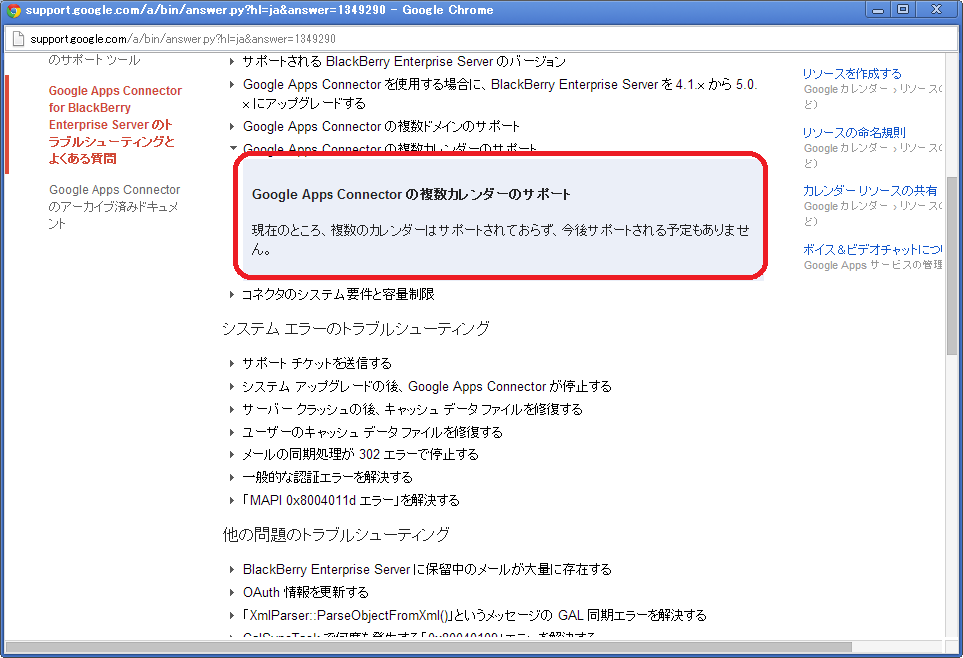The height and width of the screenshot is (658, 963).
Task: Click the horizontal scrollbar thumb
Action: tap(428, 647)
